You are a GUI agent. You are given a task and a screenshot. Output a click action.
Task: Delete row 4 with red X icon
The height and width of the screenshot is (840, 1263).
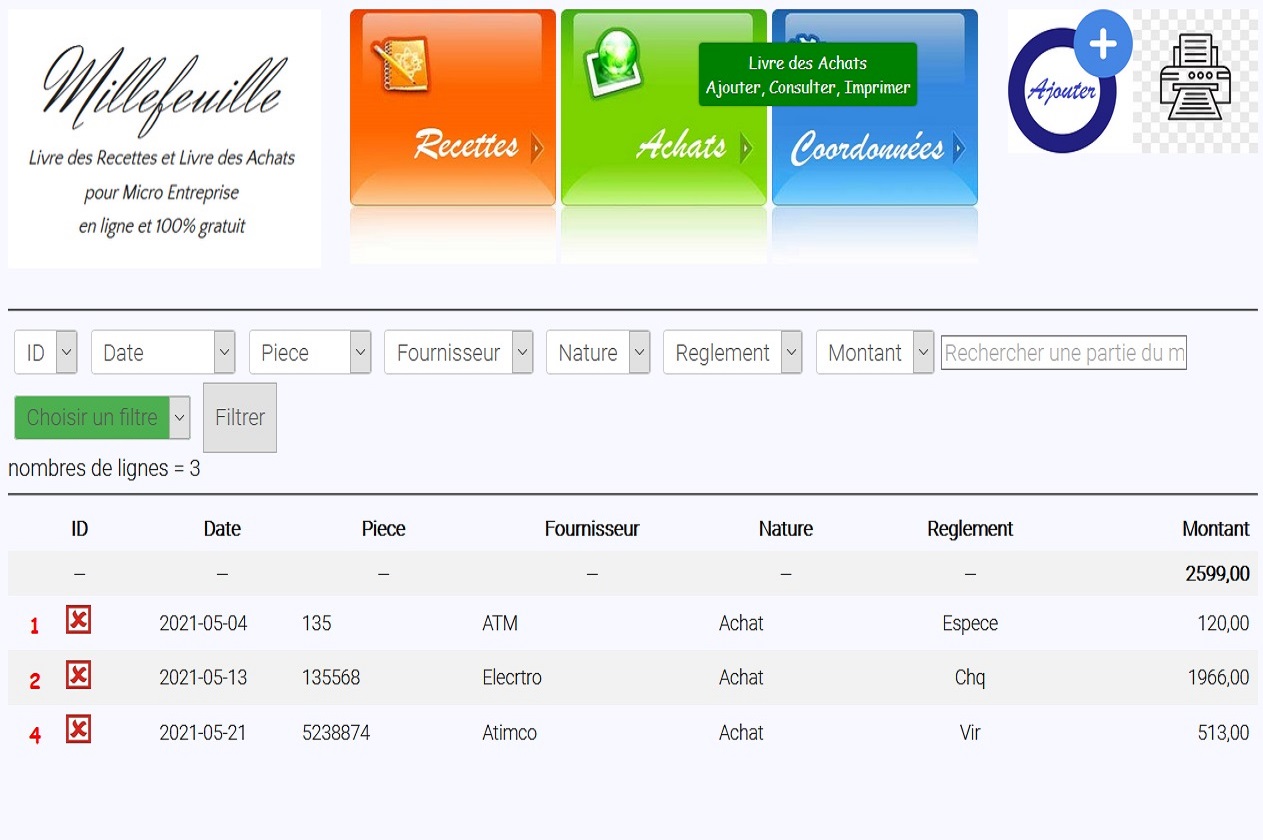[78, 731]
